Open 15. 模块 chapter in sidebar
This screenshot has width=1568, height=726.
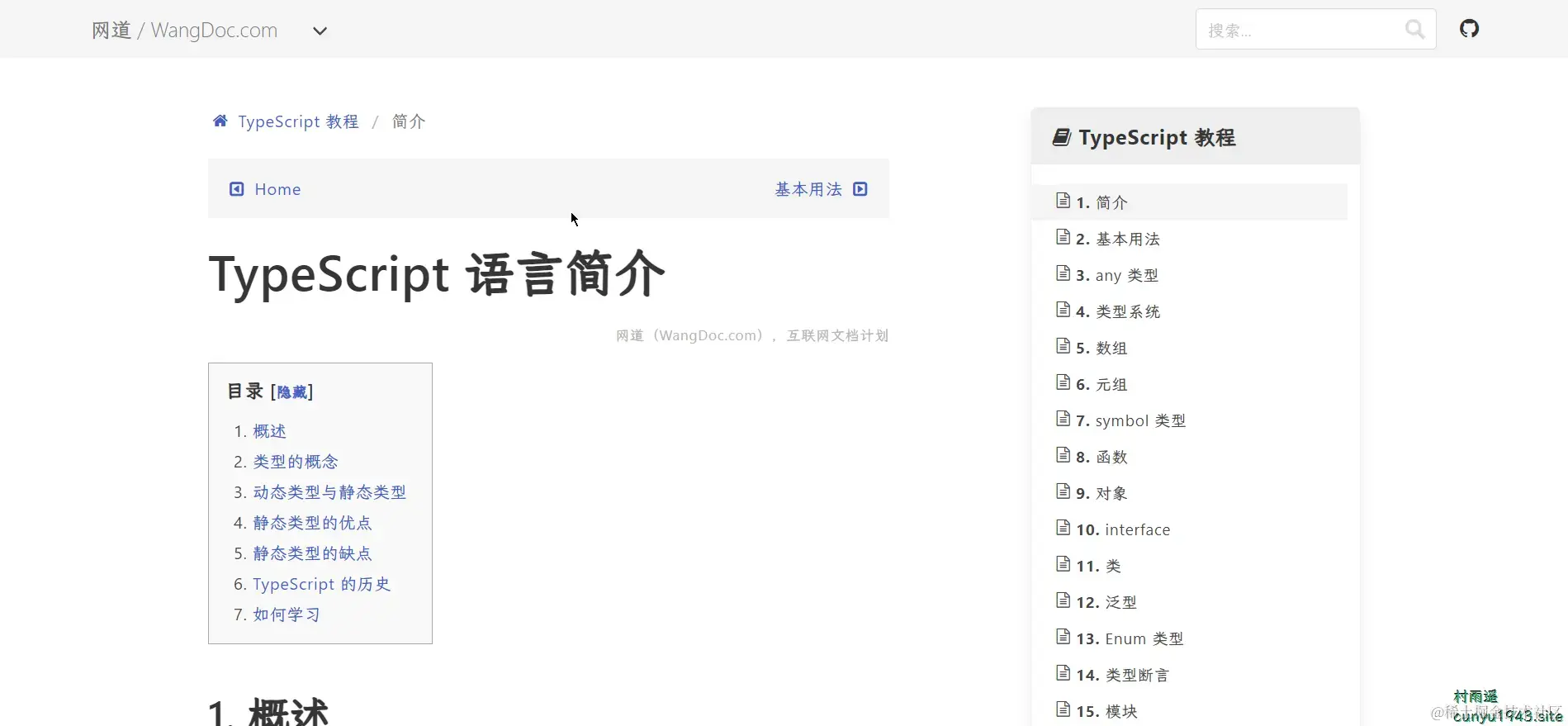click(1189, 709)
